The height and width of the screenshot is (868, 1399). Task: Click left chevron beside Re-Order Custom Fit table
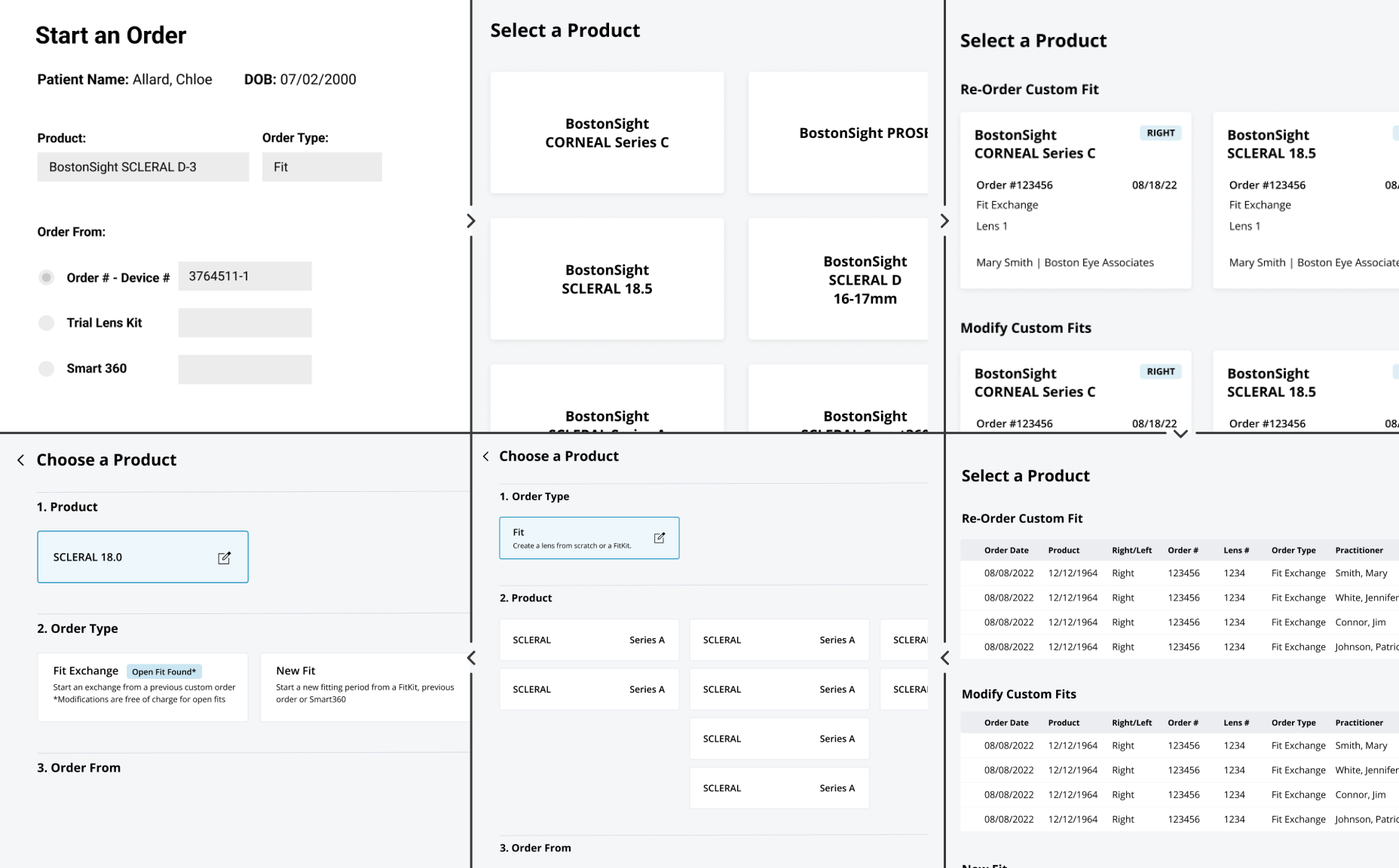[944, 658]
